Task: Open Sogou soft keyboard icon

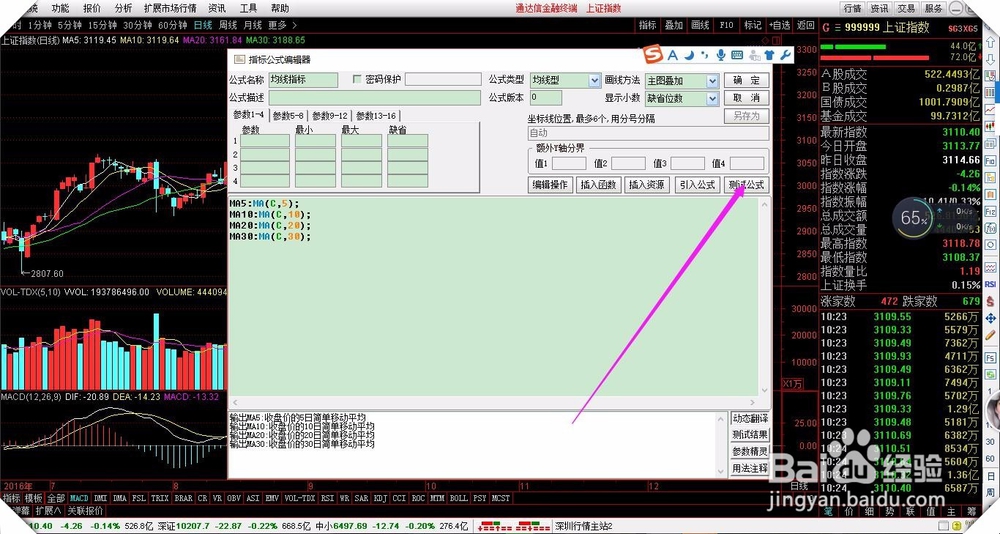Action: click(x=737, y=56)
